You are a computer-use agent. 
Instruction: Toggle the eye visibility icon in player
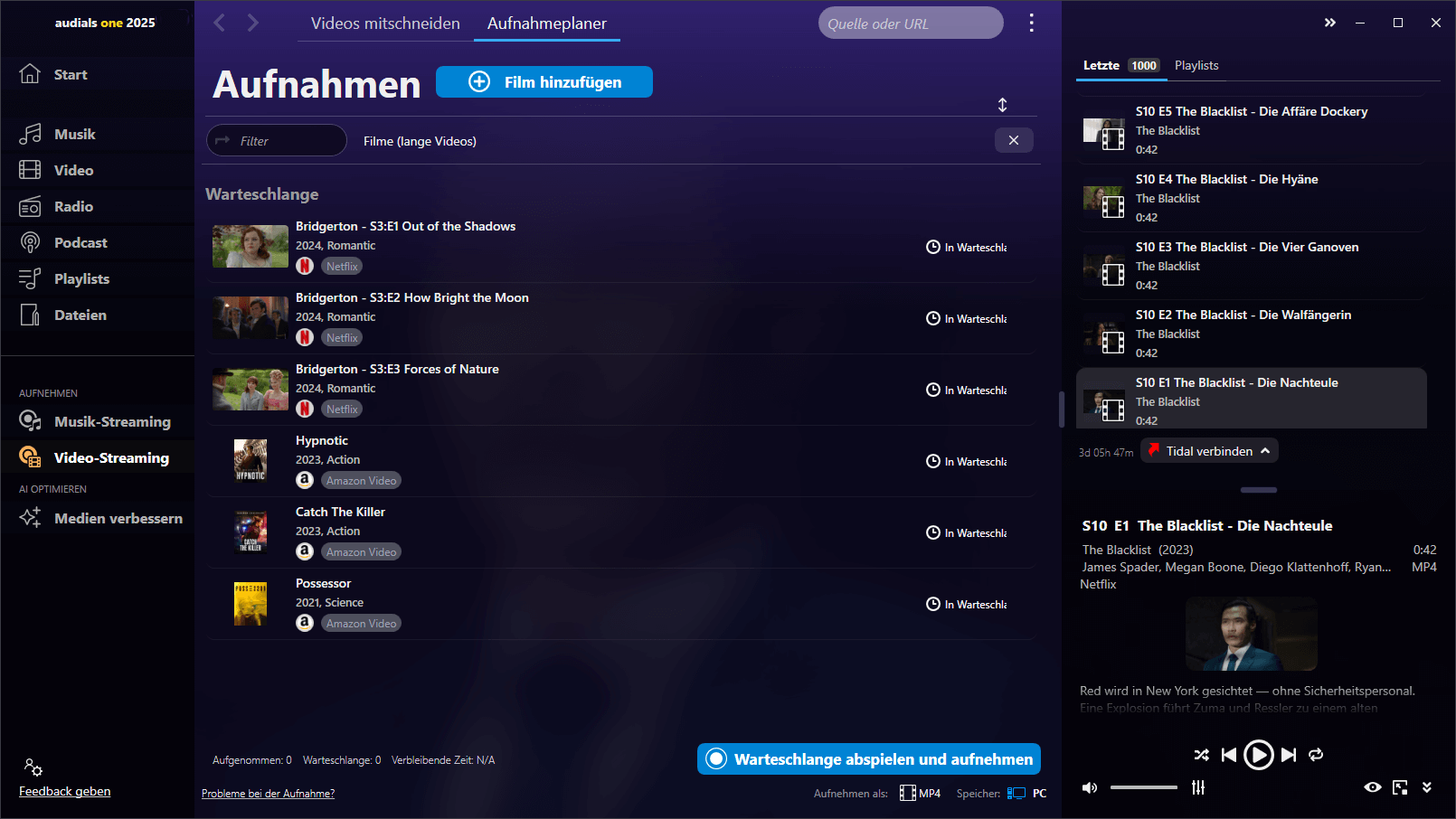1373,787
